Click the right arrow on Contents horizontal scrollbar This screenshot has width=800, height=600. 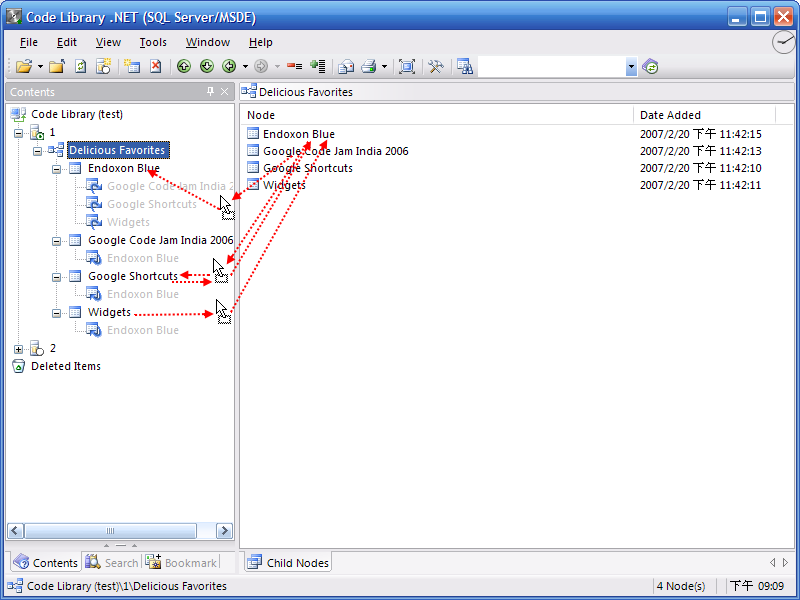pyautogui.click(x=224, y=531)
